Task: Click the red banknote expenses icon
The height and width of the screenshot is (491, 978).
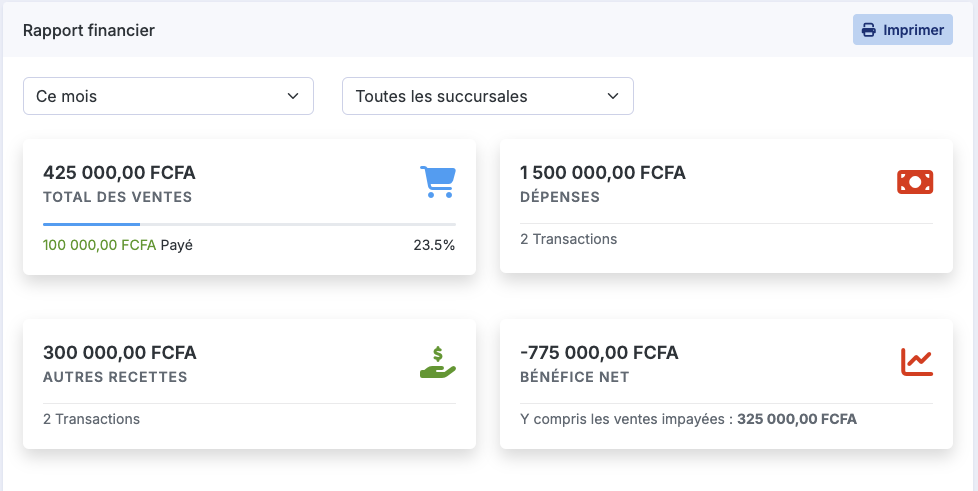Action: pos(915,182)
